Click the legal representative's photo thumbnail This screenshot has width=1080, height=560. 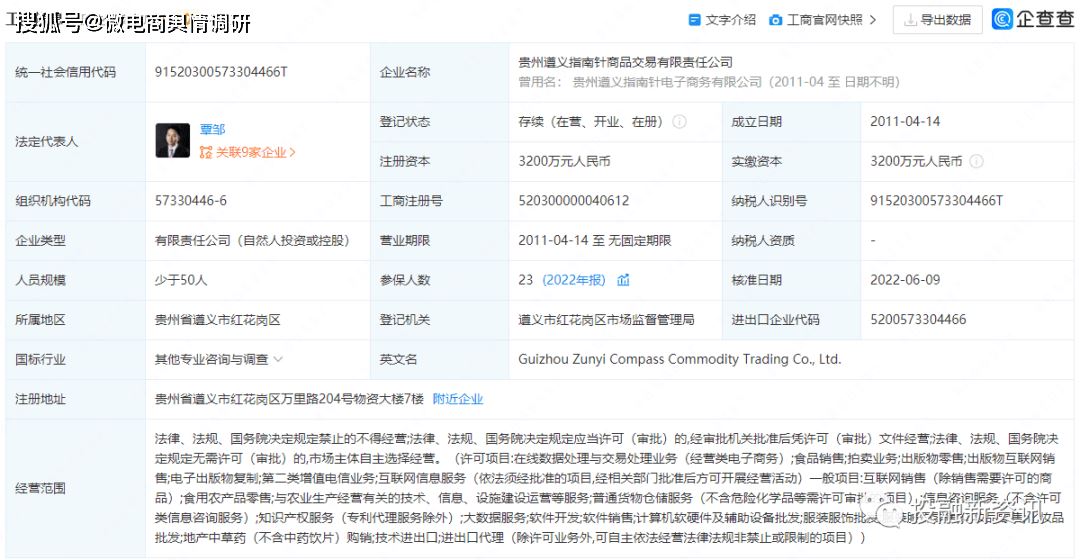pos(172,141)
